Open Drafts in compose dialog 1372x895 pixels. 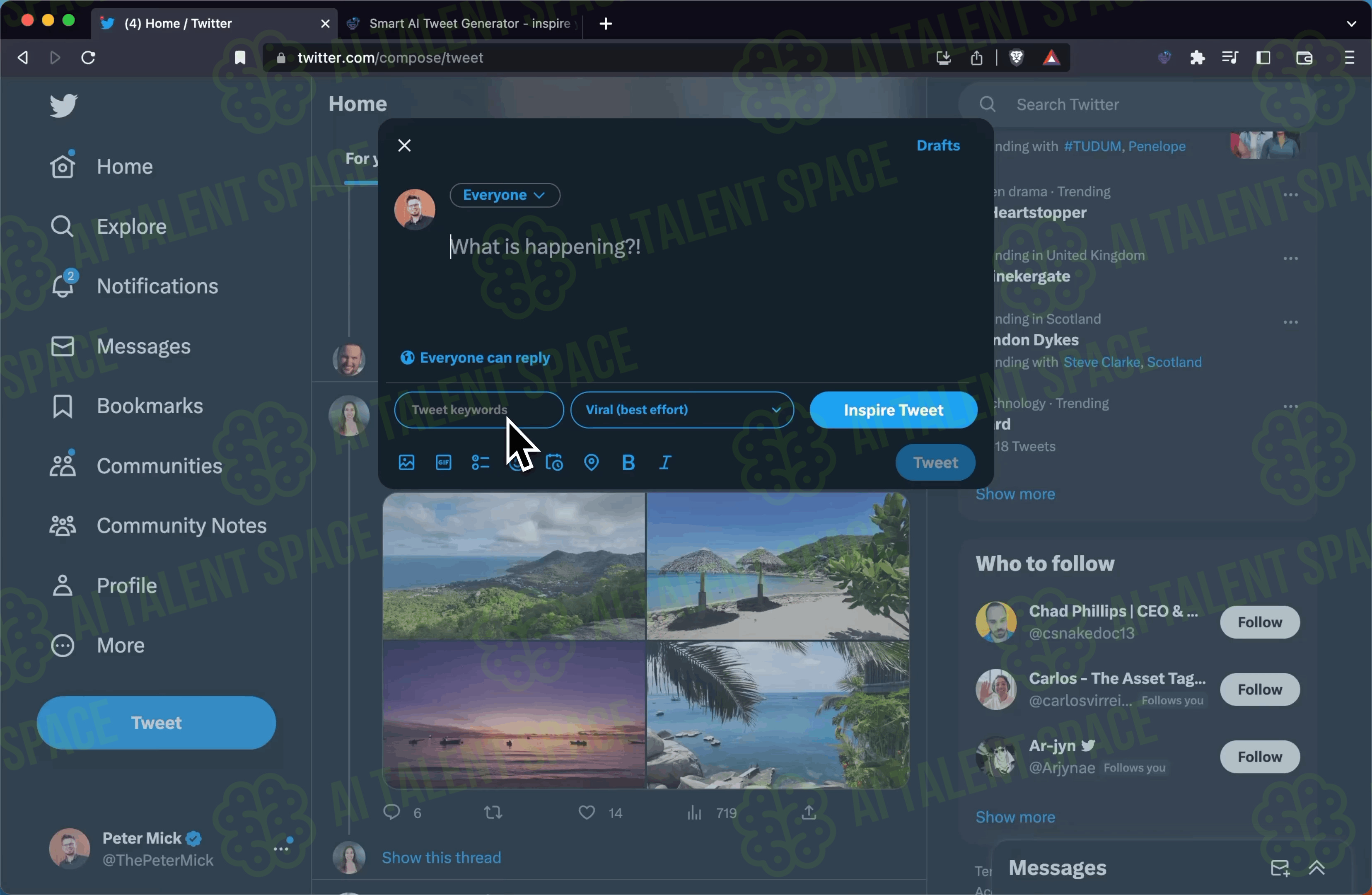(x=938, y=145)
